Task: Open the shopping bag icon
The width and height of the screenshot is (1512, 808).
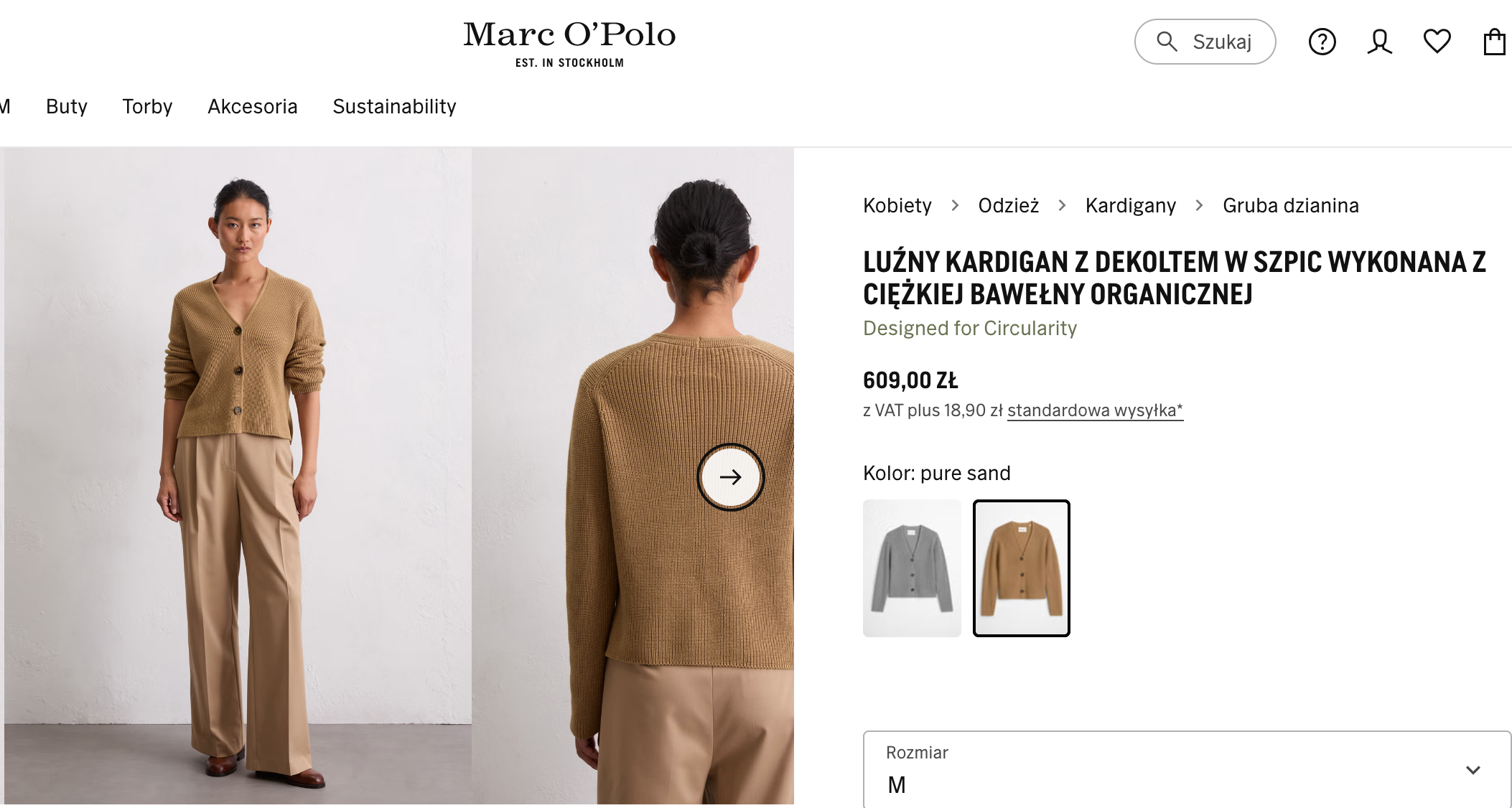Action: (x=1494, y=42)
